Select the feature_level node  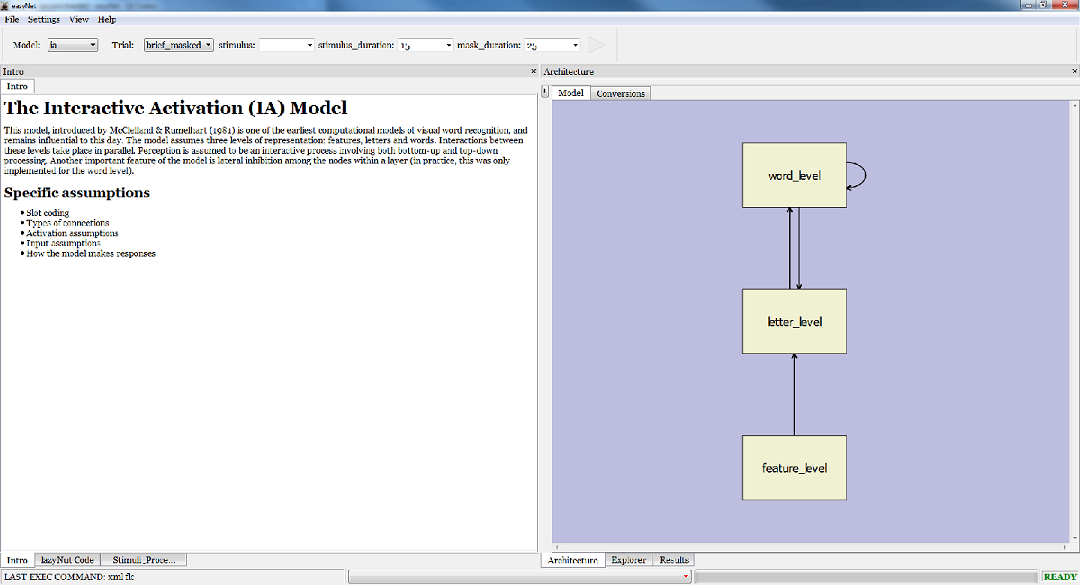tap(794, 467)
